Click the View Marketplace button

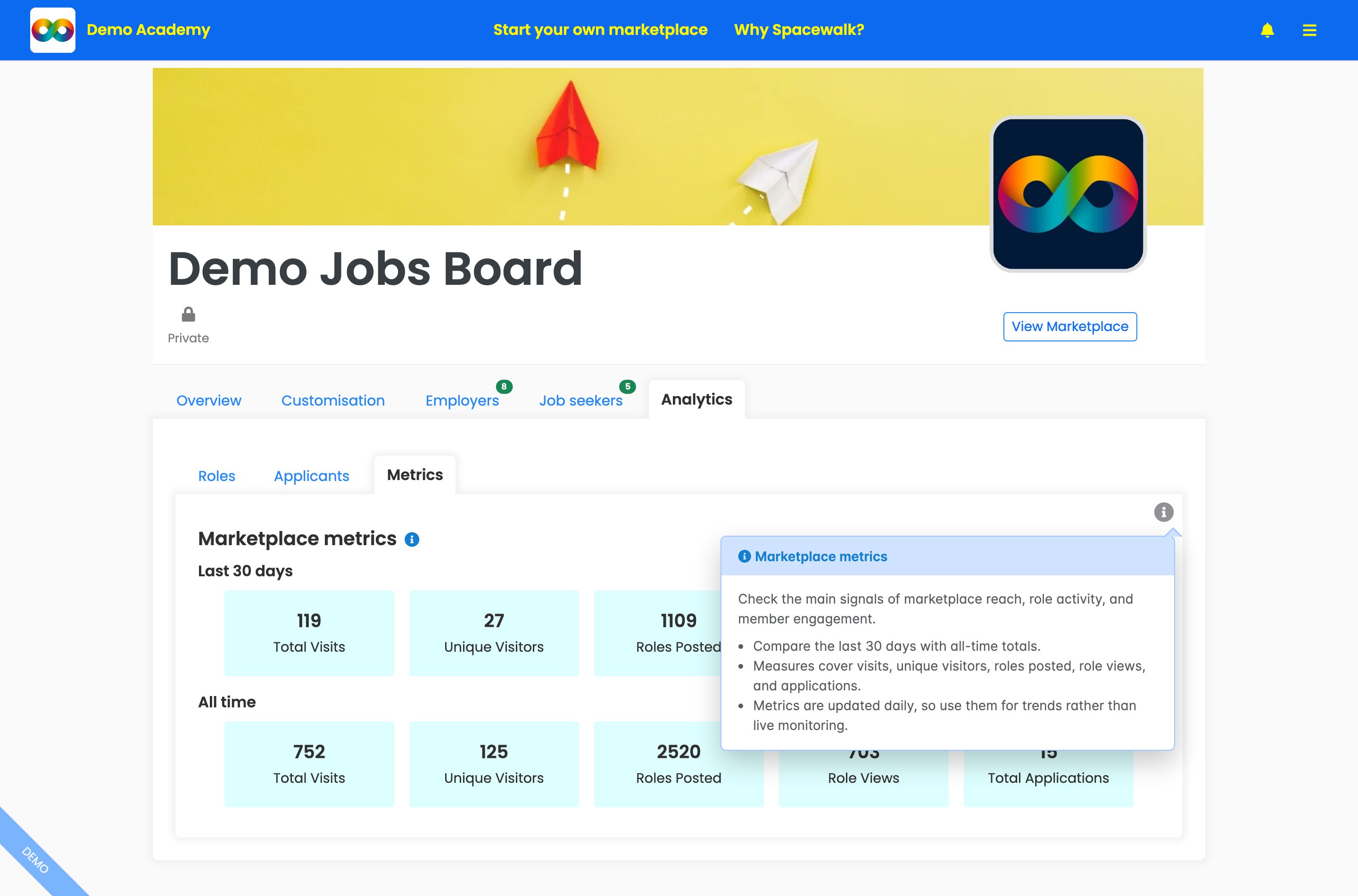[1070, 326]
